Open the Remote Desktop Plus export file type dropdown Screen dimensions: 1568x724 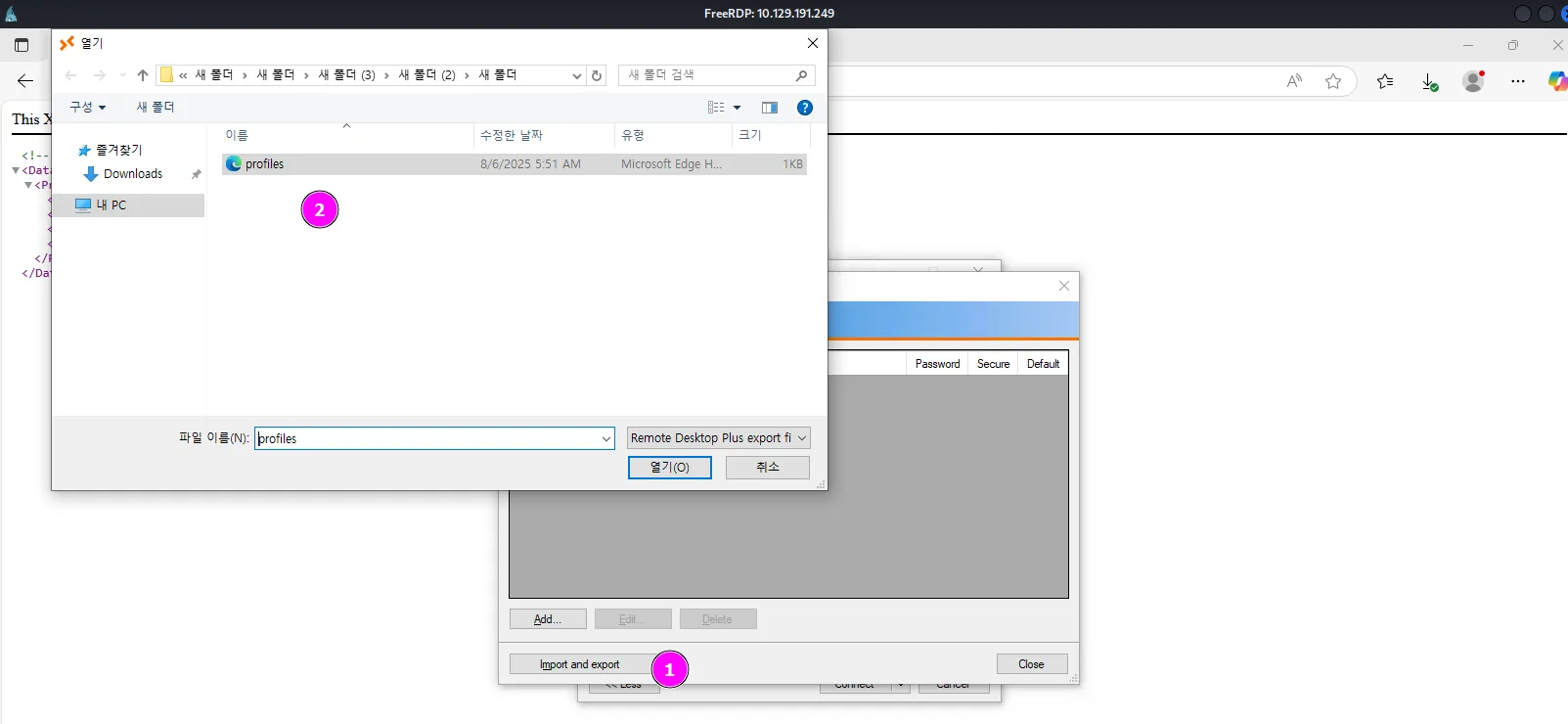[x=719, y=438]
